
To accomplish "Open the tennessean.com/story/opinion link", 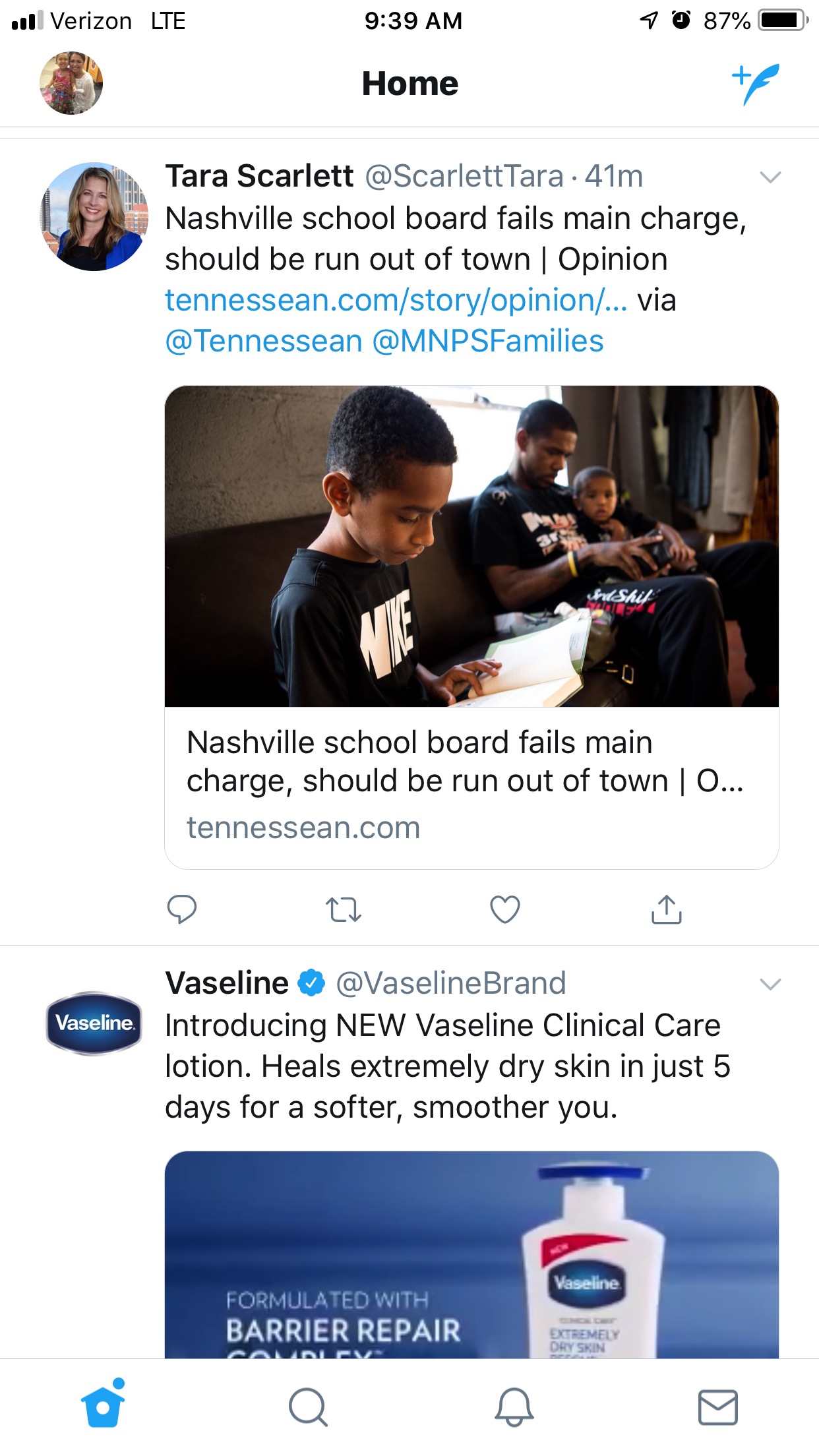I will click(x=396, y=301).
